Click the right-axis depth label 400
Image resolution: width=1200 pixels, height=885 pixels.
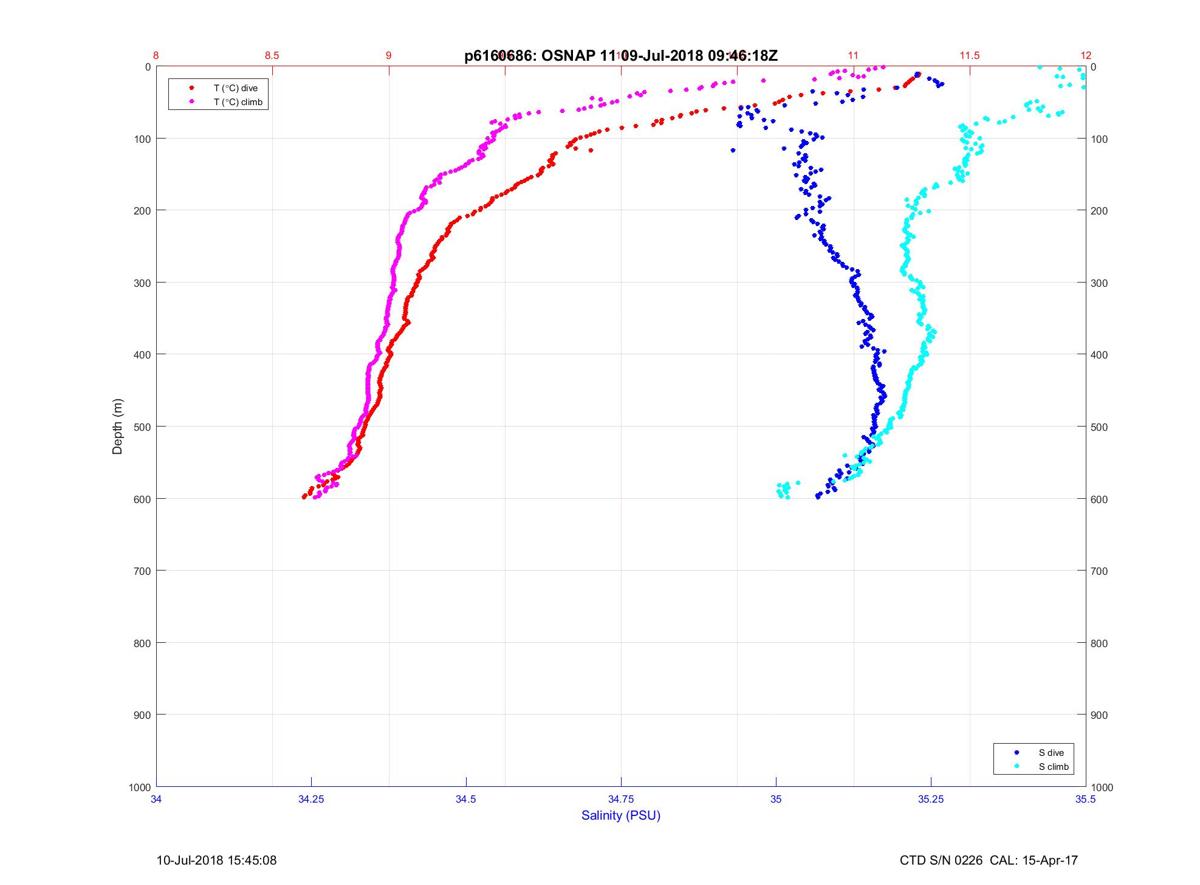tap(1100, 355)
